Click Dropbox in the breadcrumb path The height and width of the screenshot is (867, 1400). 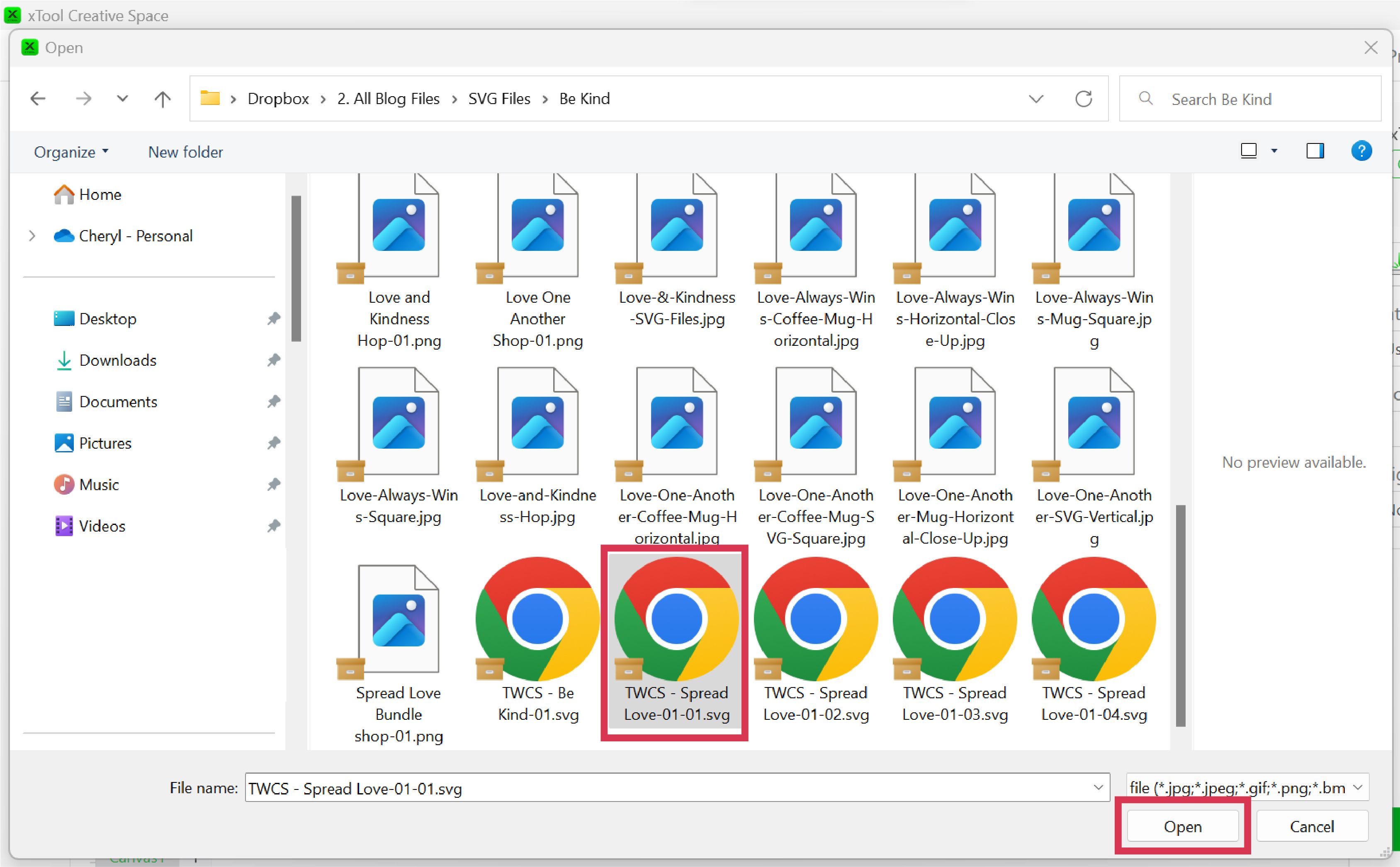click(x=278, y=99)
